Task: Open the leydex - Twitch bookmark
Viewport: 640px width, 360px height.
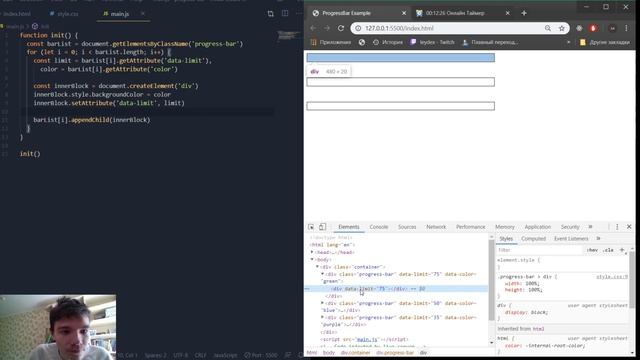Action: (433, 42)
